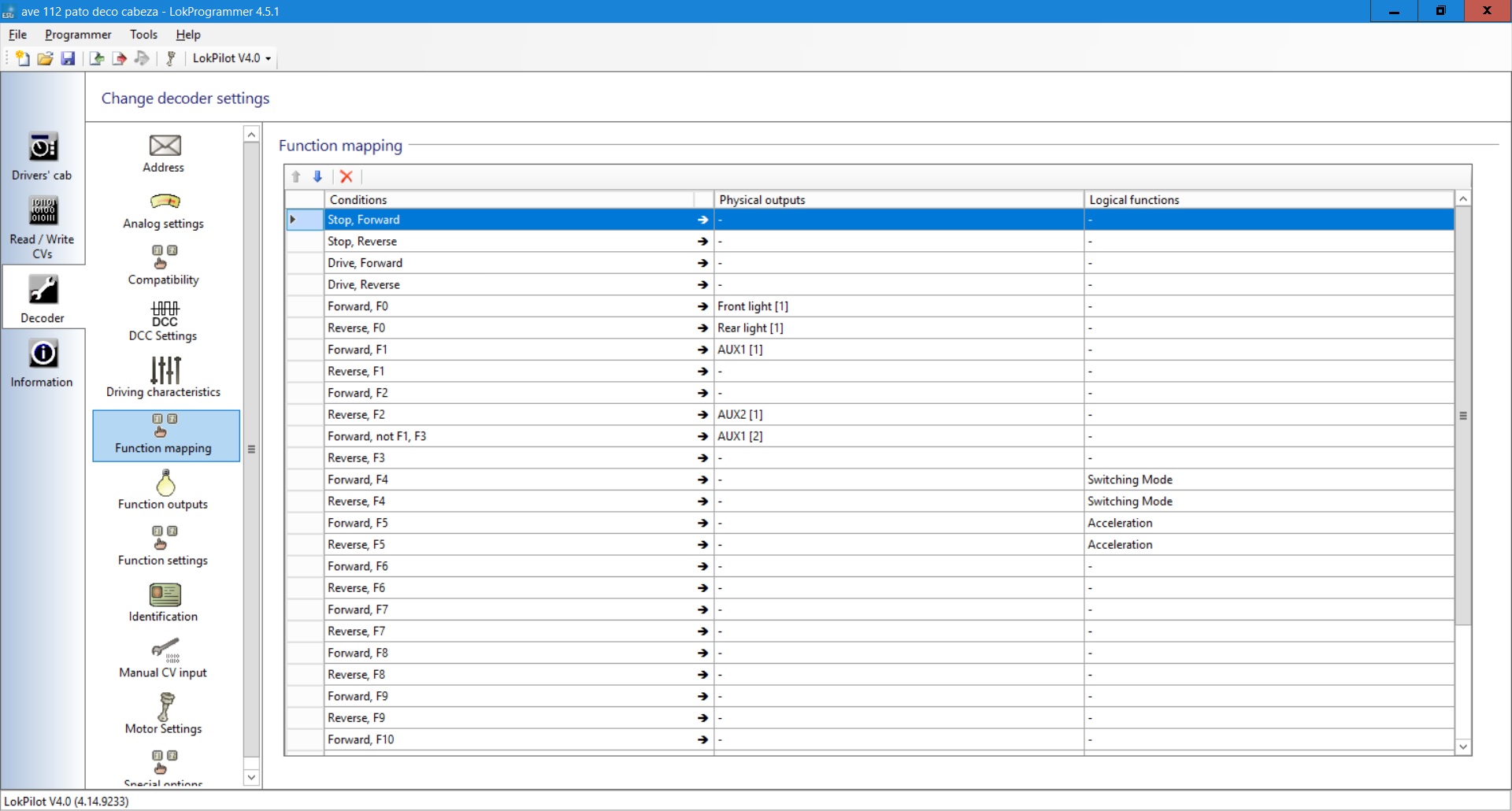Open Function outputs page

point(164,490)
